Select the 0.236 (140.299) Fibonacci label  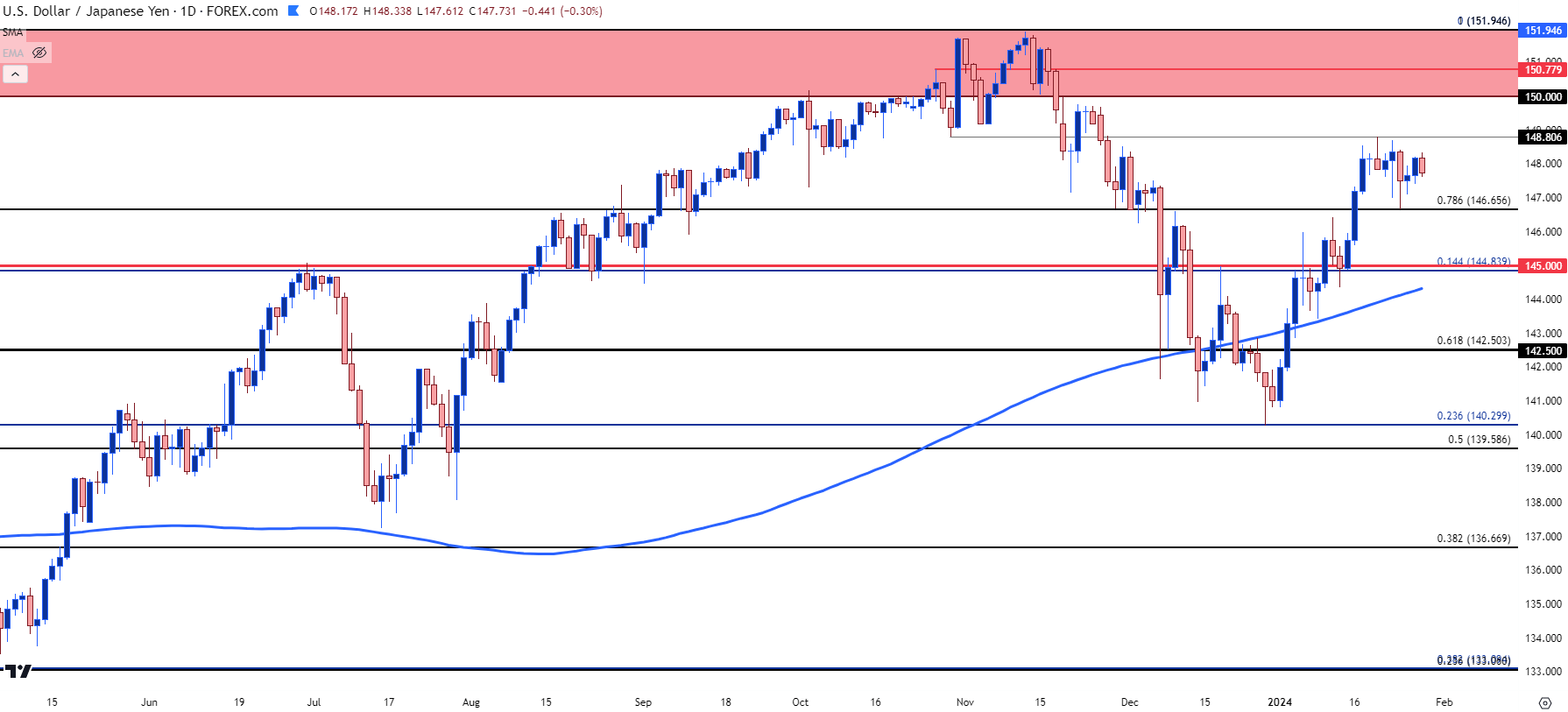point(1473,416)
